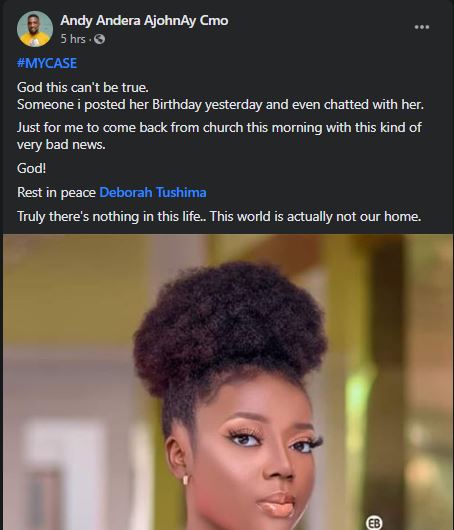The height and width of the screenshot is (530, 454).
Task: Click the standalone God! line
Action: 31,168
